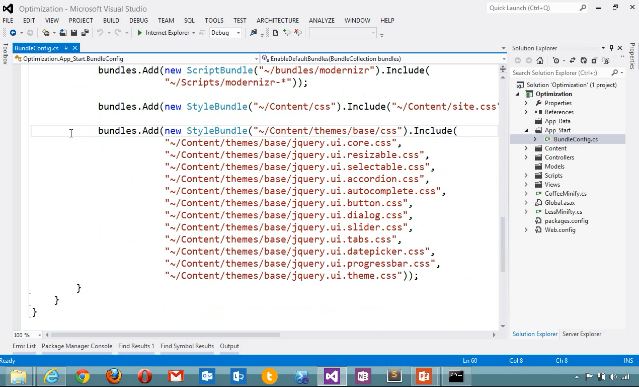The width and height of the screenshot is (639, 387).
Task: Switch to the Error List tab
Action: (24, 346)
